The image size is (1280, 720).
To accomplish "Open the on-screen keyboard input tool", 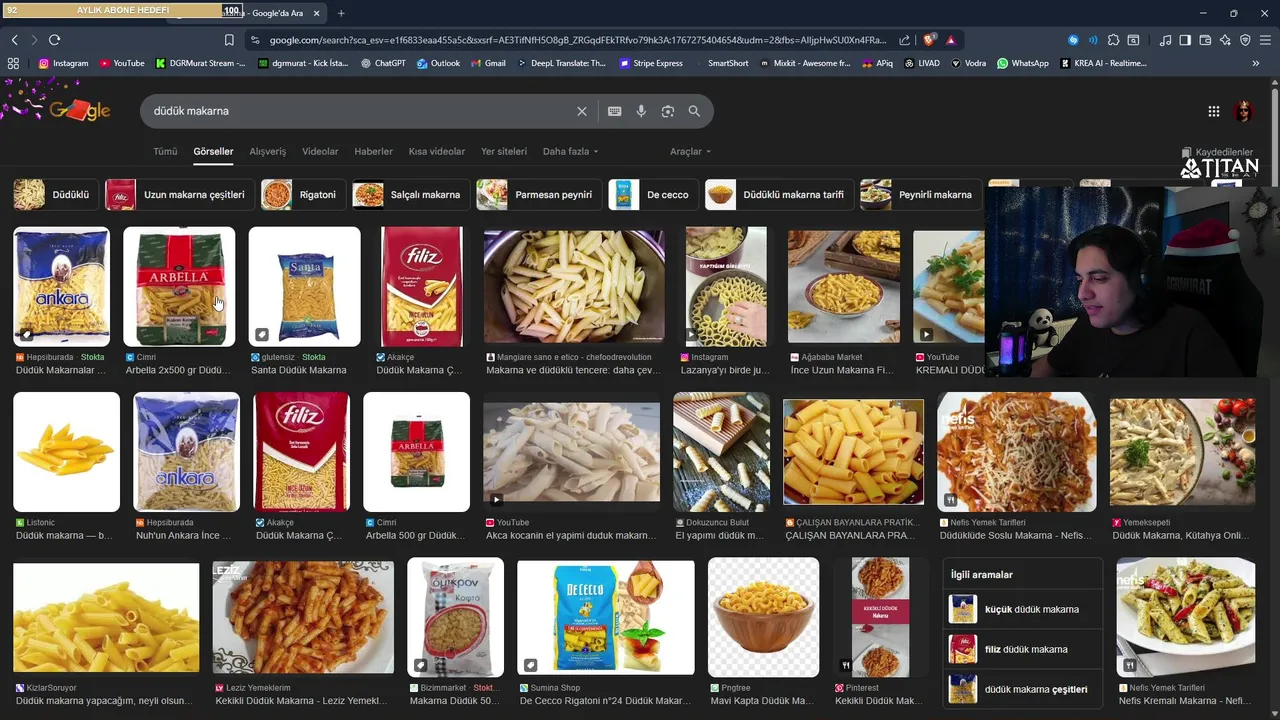I will tap(614, 111).
